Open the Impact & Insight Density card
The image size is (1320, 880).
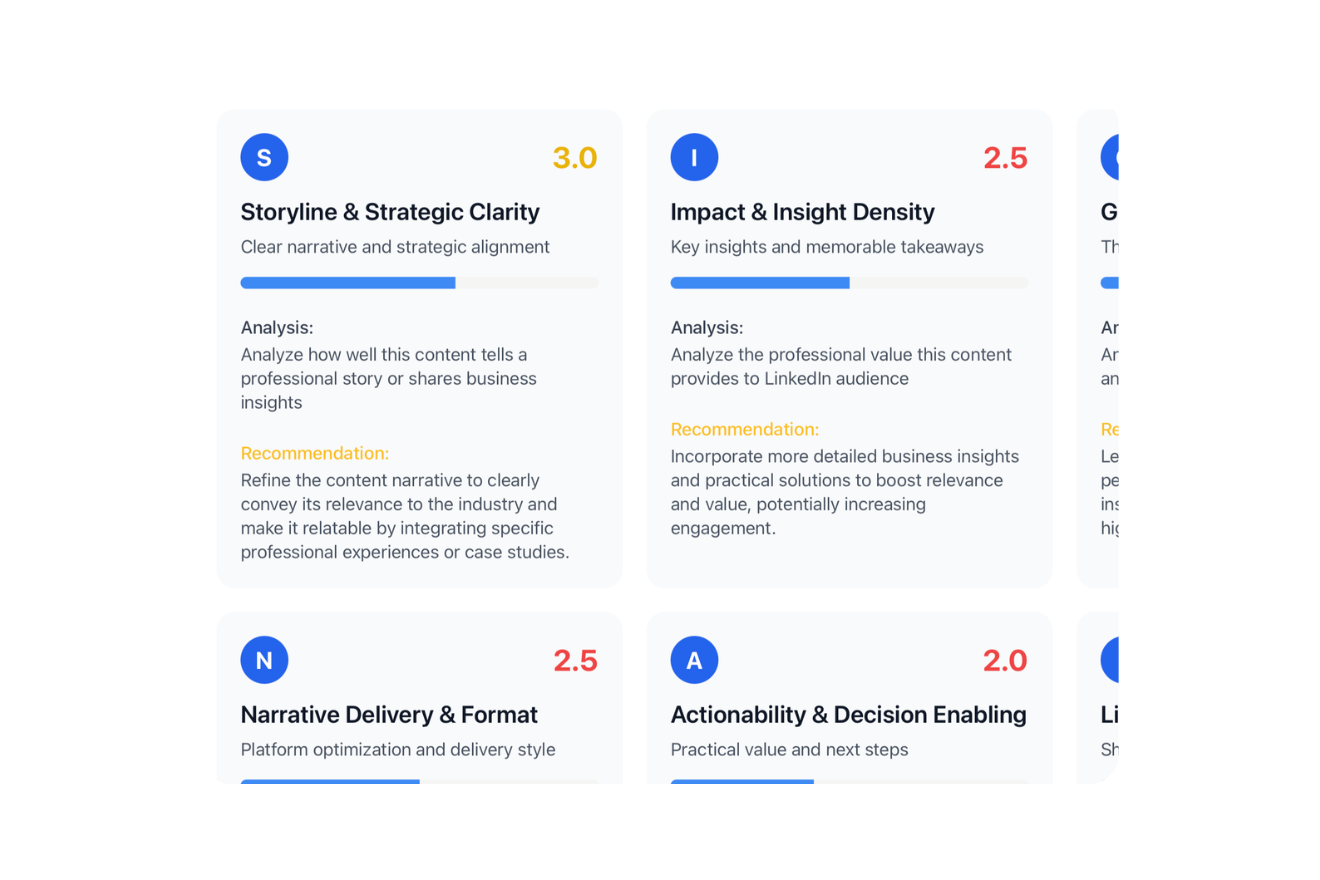(x=803, y=212)
